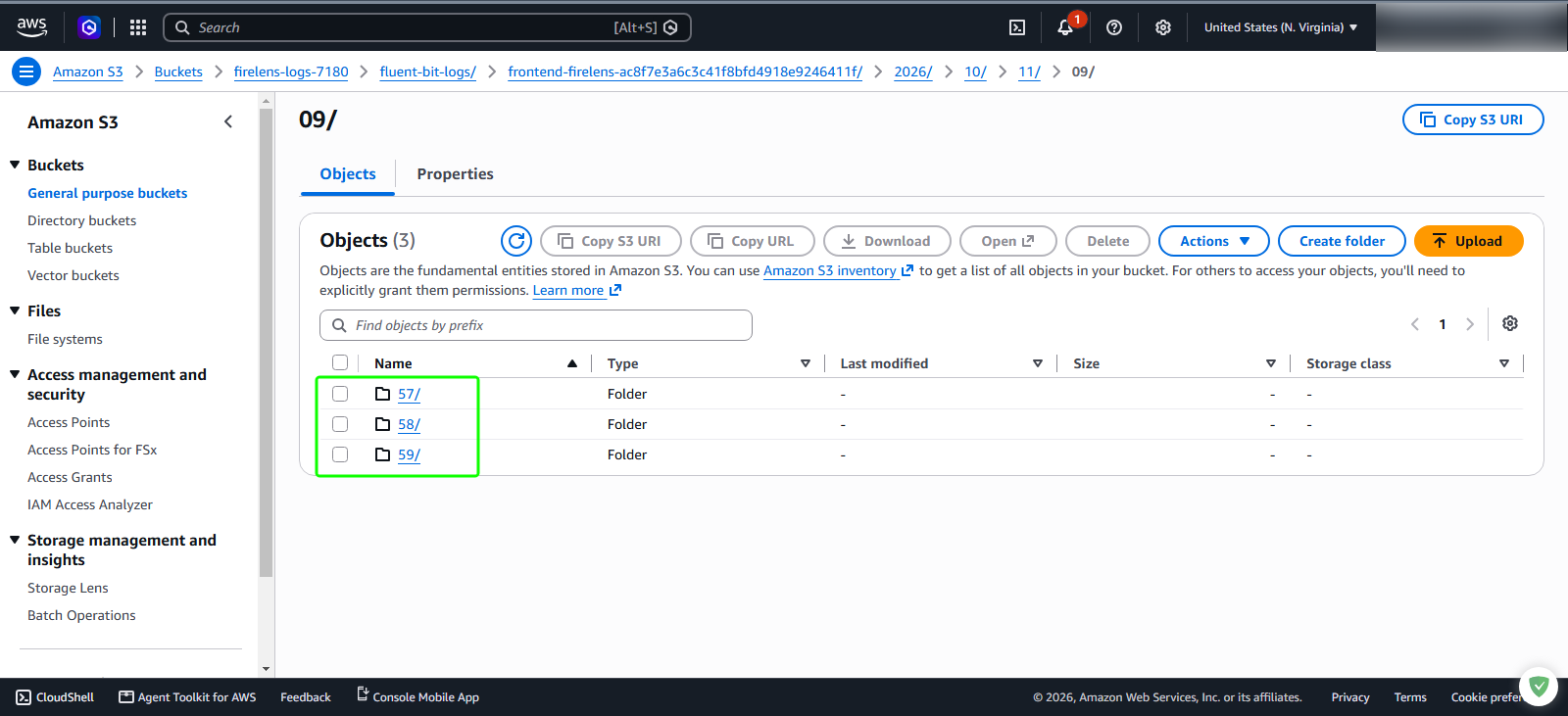Click the Create folder button
The width and height of the screenshot is (1568, 716).
(1342, 241)
